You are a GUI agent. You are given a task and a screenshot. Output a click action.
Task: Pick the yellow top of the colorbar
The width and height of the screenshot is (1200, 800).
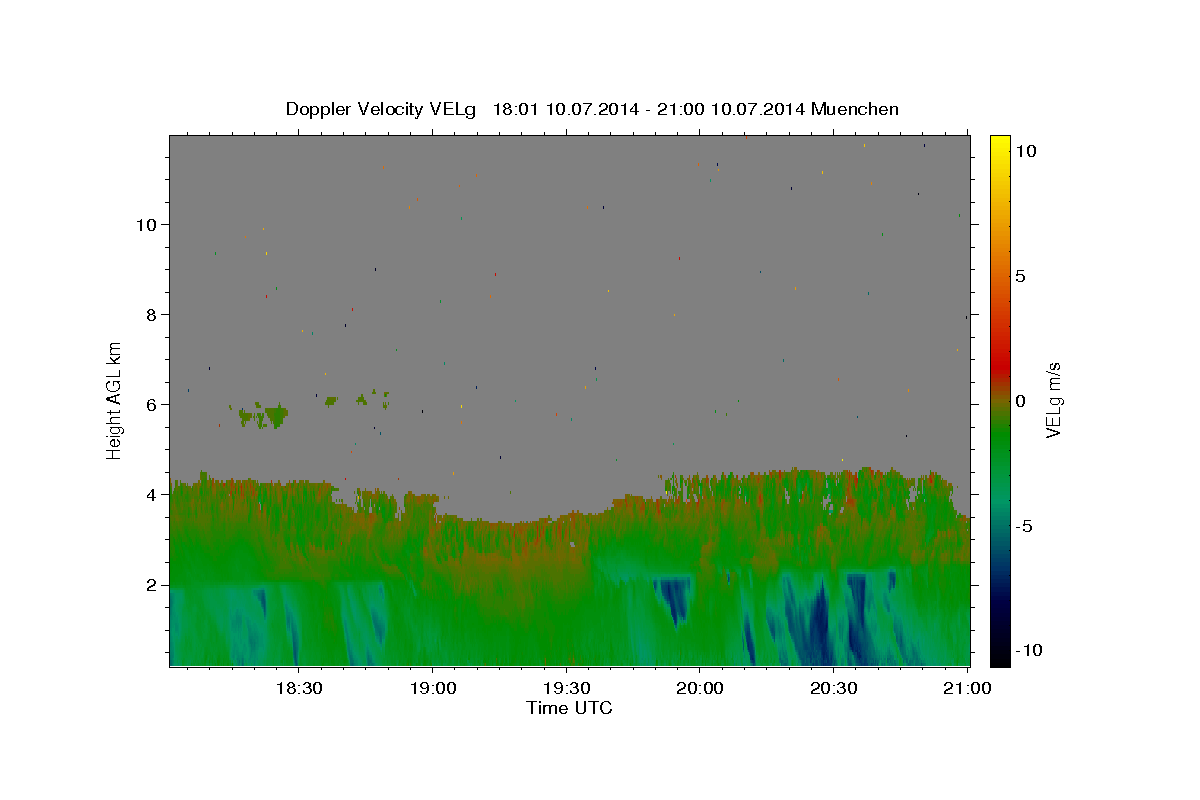coord(1000,143)
